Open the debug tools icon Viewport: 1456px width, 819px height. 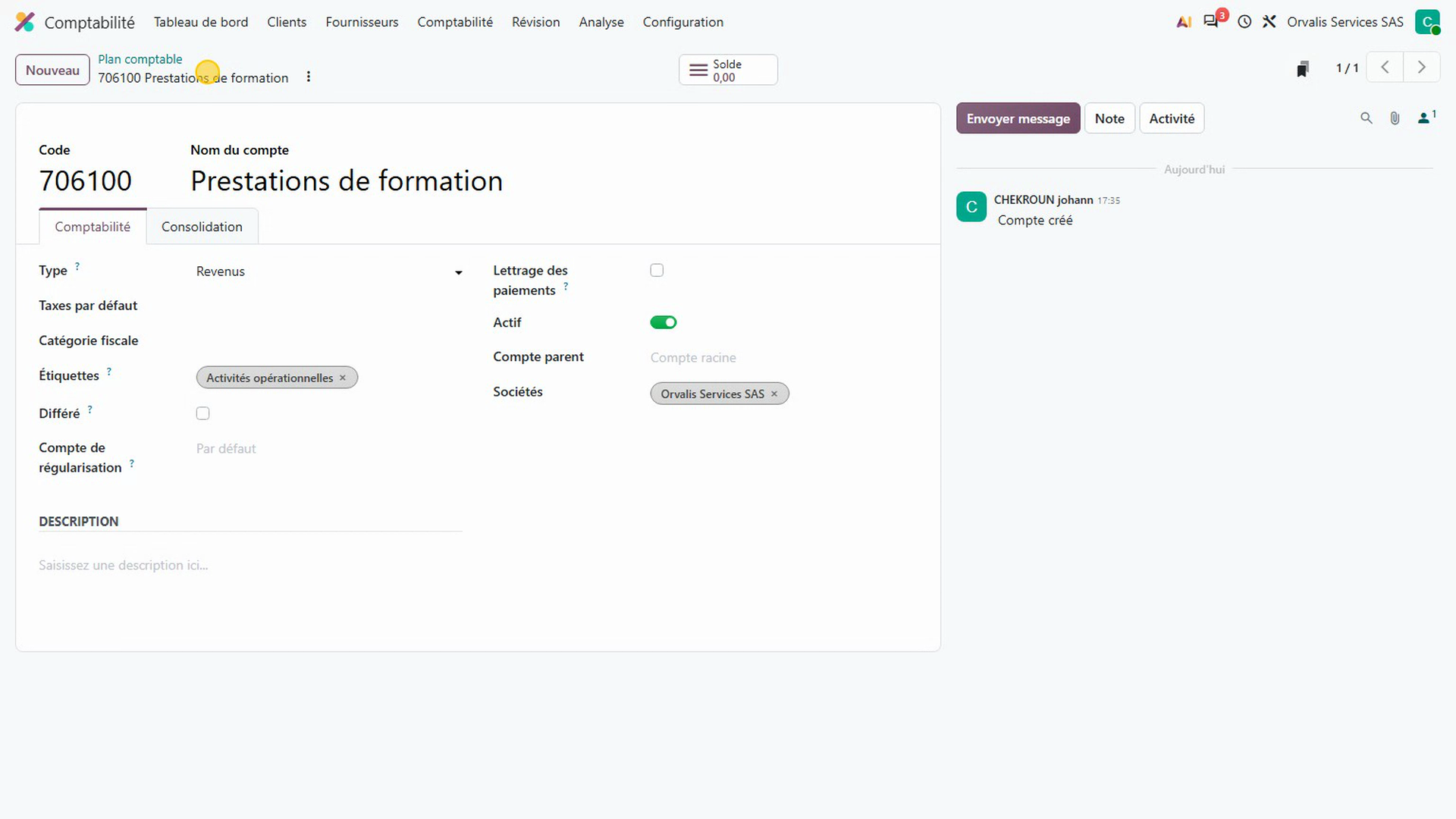tap(1269, 22)
